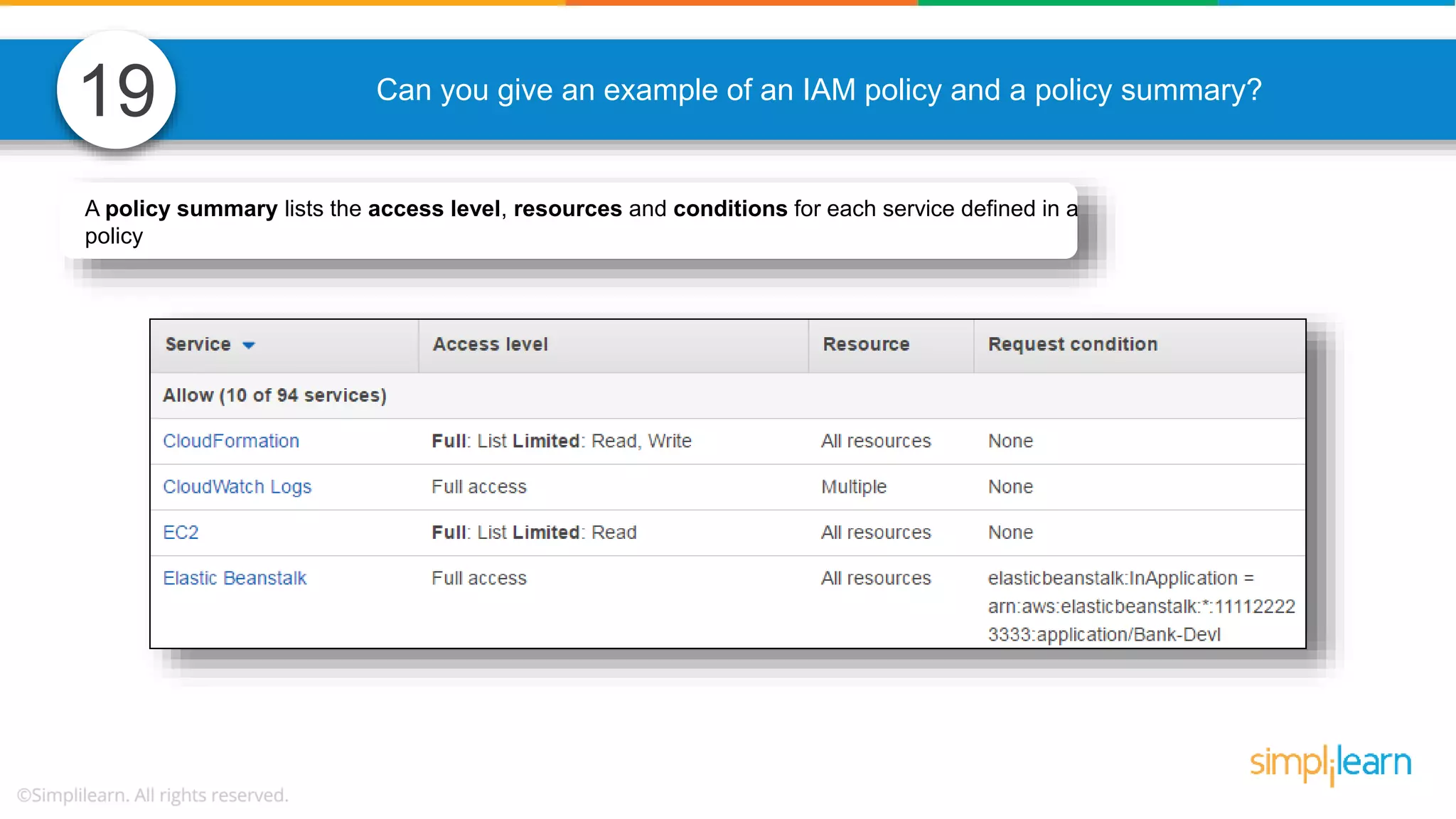
Task: Click the slide title about IAM policy
Action: (x=819, y=90)
